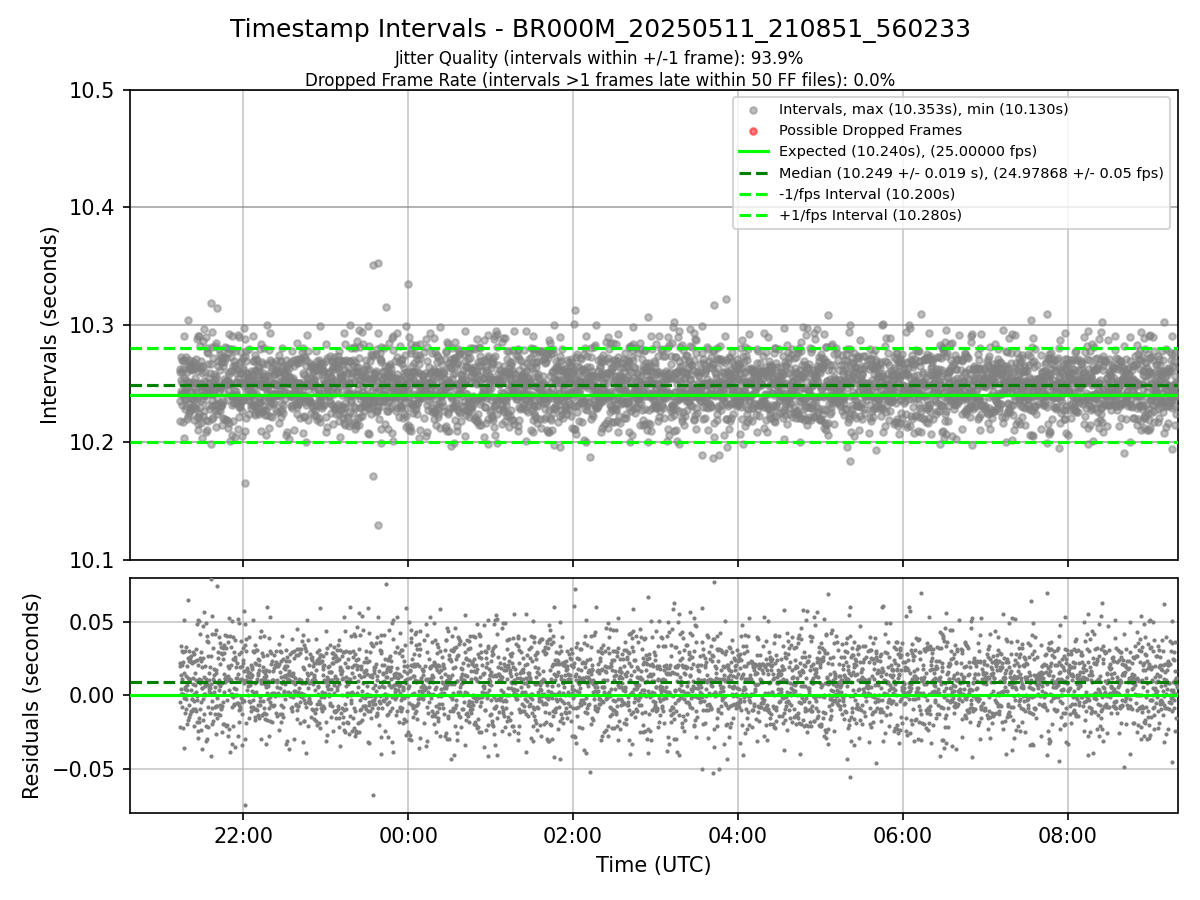Image resolution: width=1200 pixels, height=900 pixels.
Task: Click the gray dot marker in the legend
Action: [x=754, y=110]
